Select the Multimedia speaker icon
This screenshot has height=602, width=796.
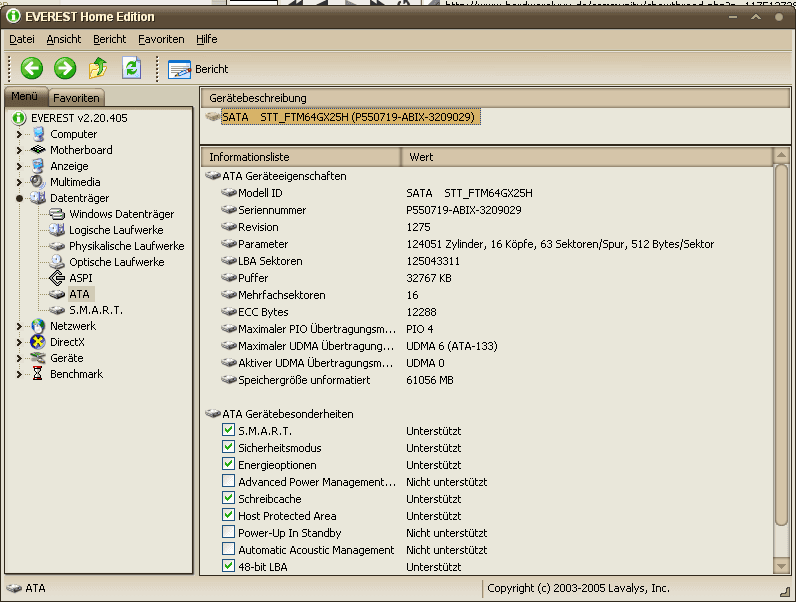click(38, 182)
